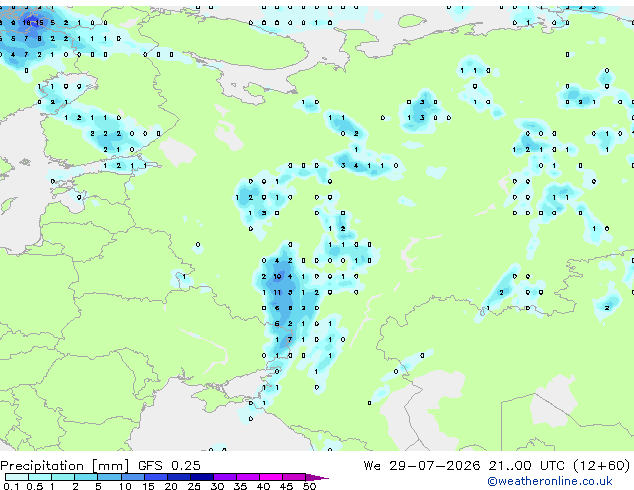The height and width of the screenshot is (490, 634).
Task: Click the time '21..00 UTC'
Action: coord(526,466)
